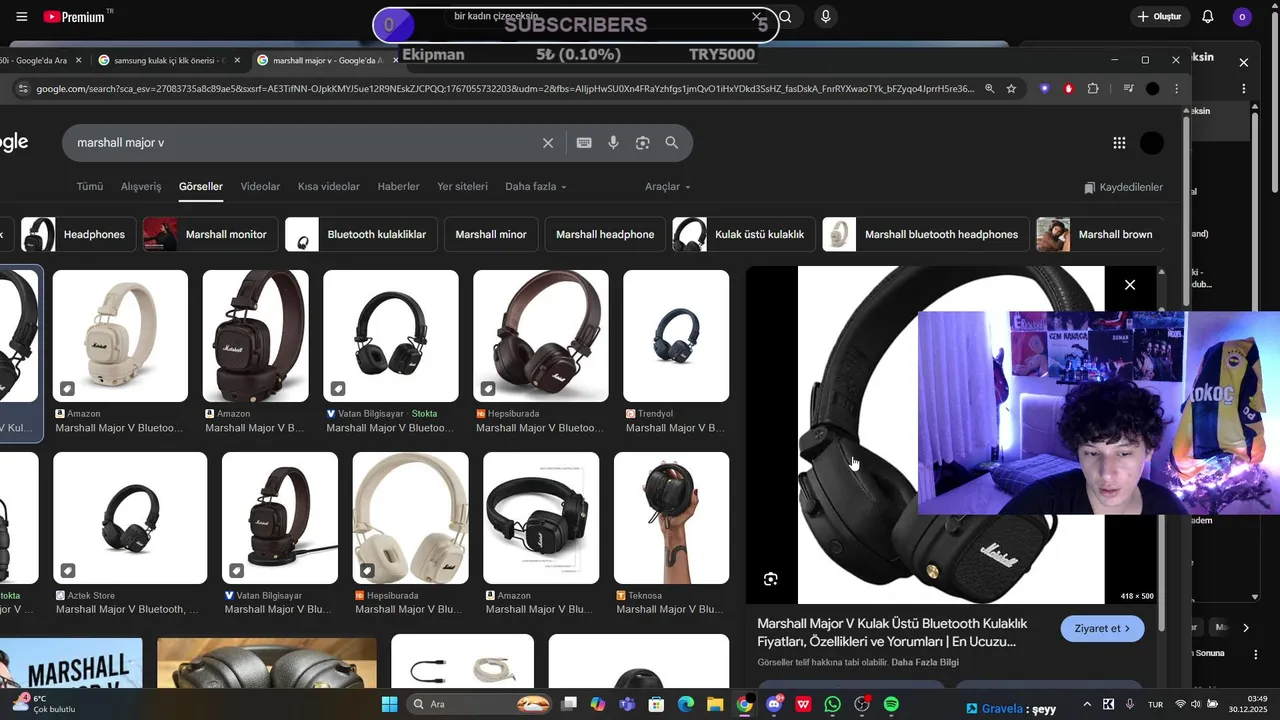Open the Chrome extensions puzzle menu
This screenshot has width=1280, height=720.
(x=1093, y=89)
